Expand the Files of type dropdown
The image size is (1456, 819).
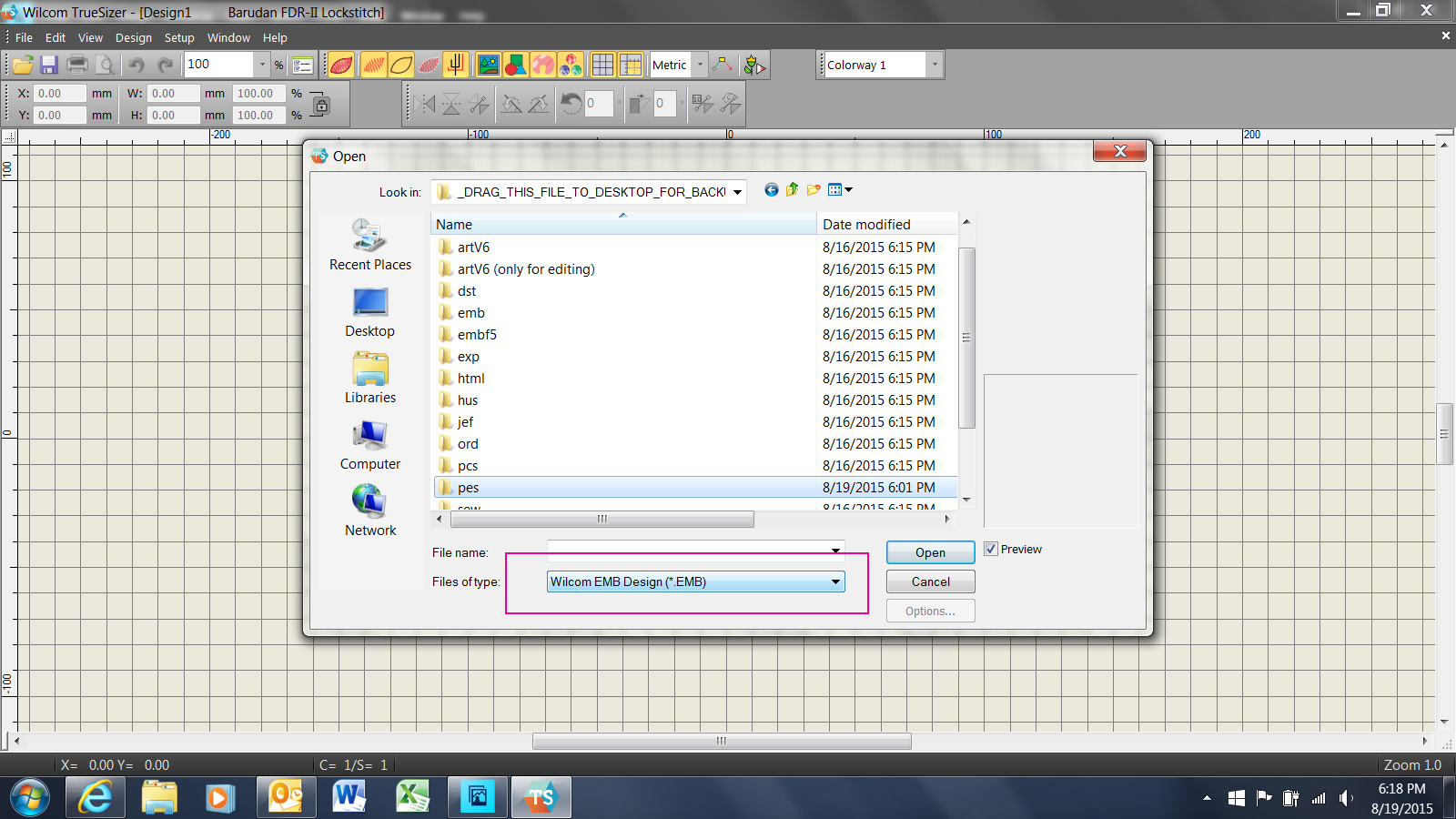pyautogui.click(x=835, y=581)
